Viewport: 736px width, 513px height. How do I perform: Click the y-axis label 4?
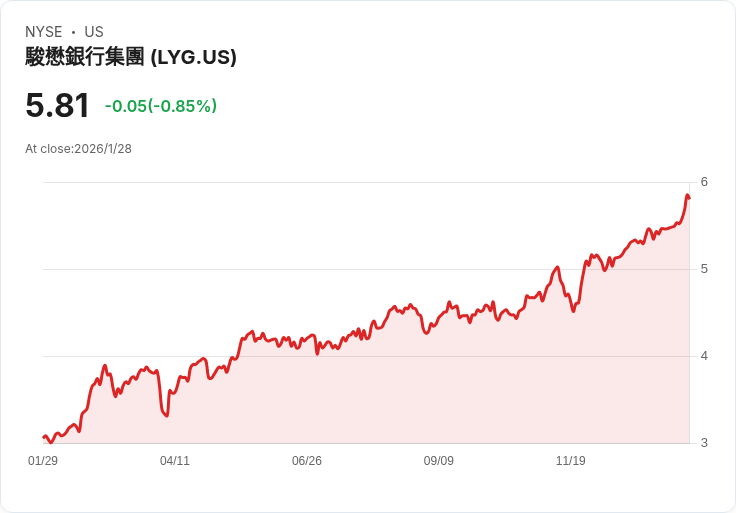point(704,356)
